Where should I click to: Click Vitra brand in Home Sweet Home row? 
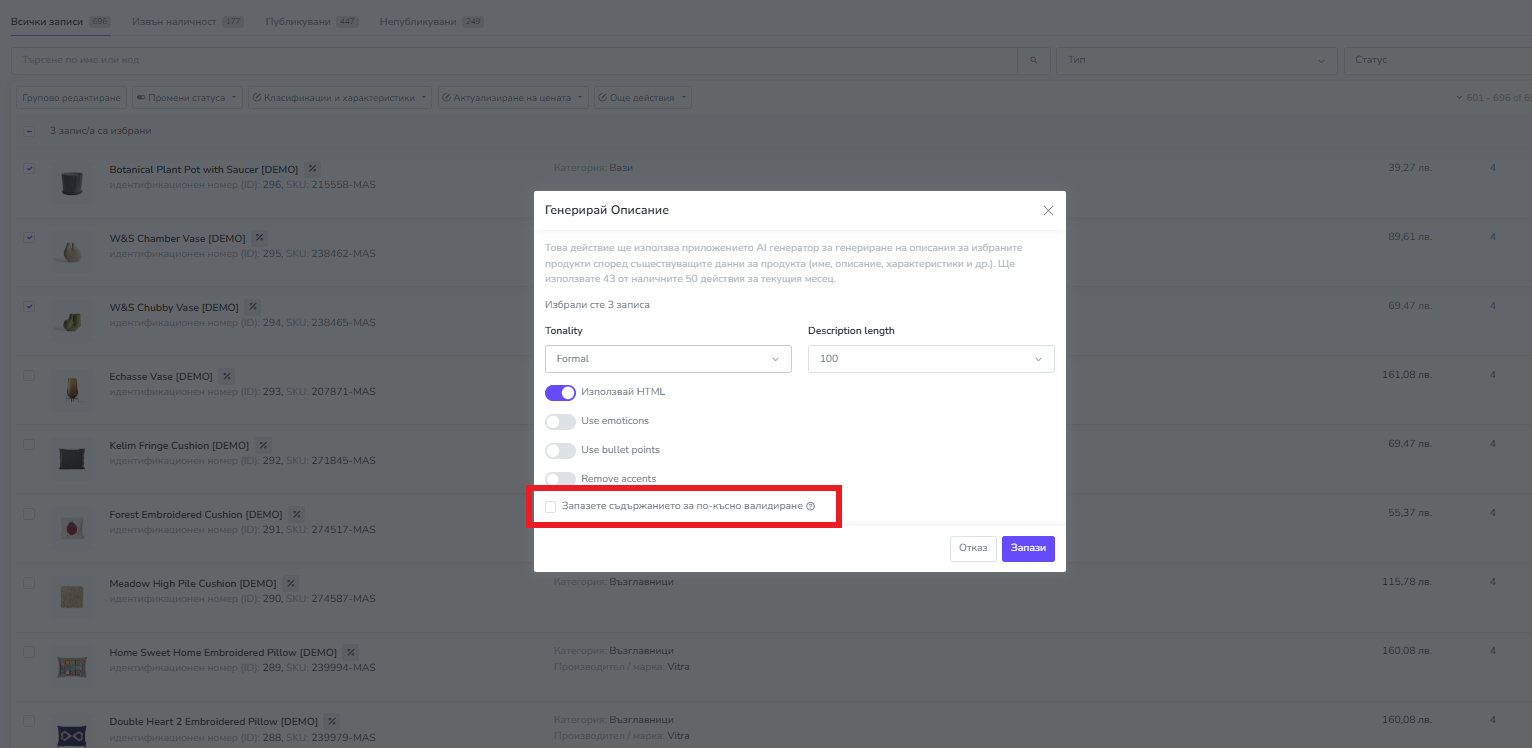678,666
